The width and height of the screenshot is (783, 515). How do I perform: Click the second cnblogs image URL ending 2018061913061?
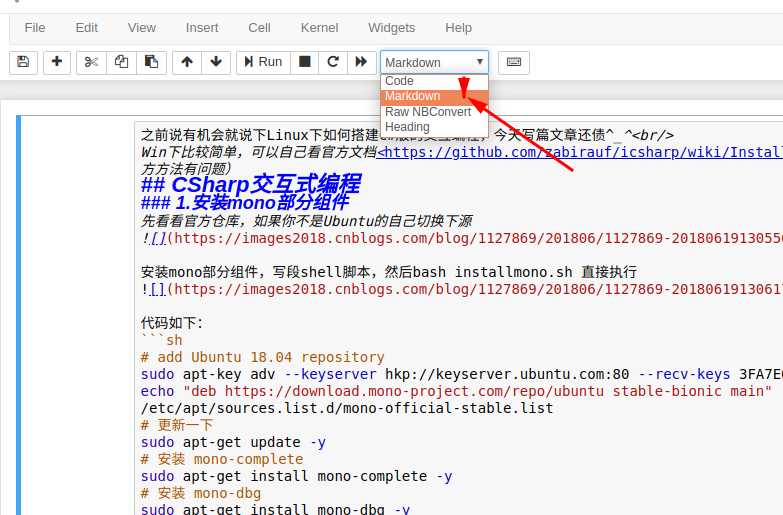[474, 289]
